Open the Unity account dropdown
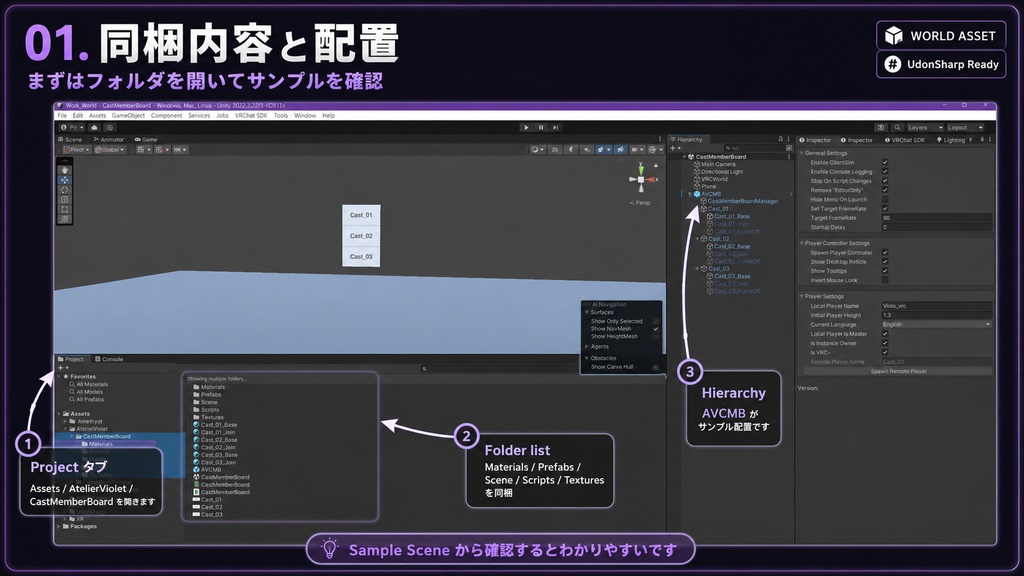 click(x=72, y=127)
